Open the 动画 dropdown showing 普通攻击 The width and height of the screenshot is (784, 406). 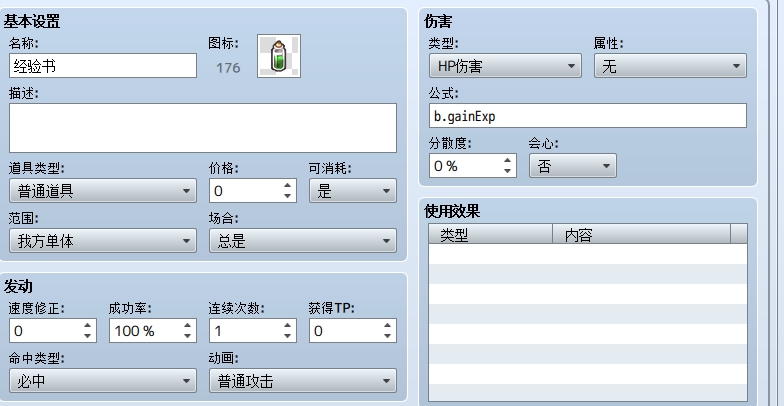point(303,381)
